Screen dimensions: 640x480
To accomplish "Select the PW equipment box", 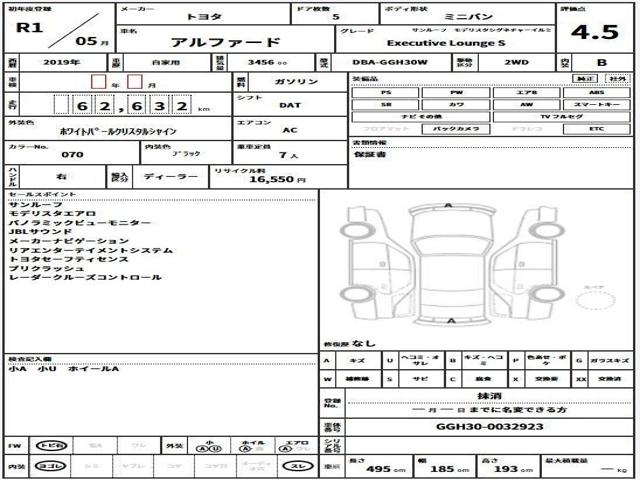I will tap(456, 93).
